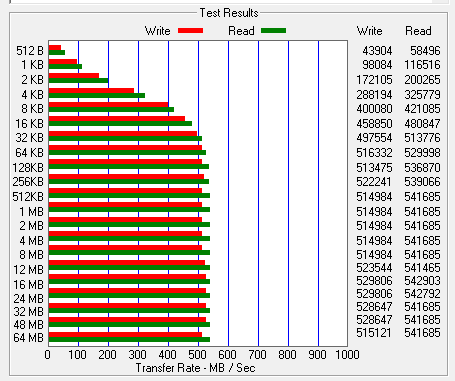
Task: Select the '8 KB' transfer size label
Action: tap(32, 109)
